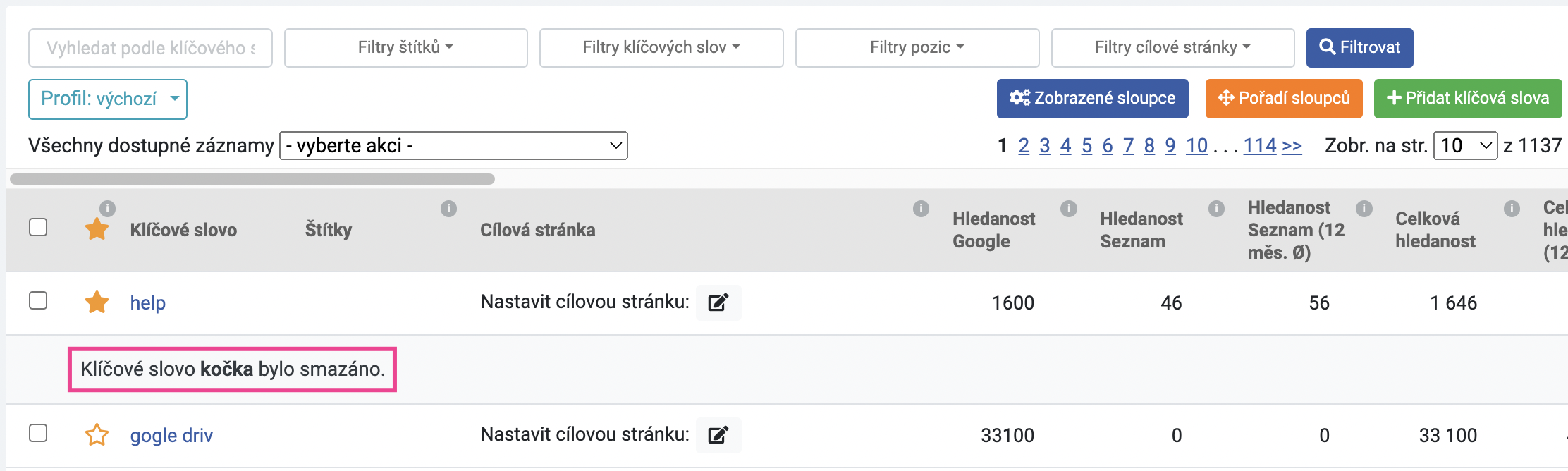
Task: Click the star icon in the table header
Action: tap(97, 229)
